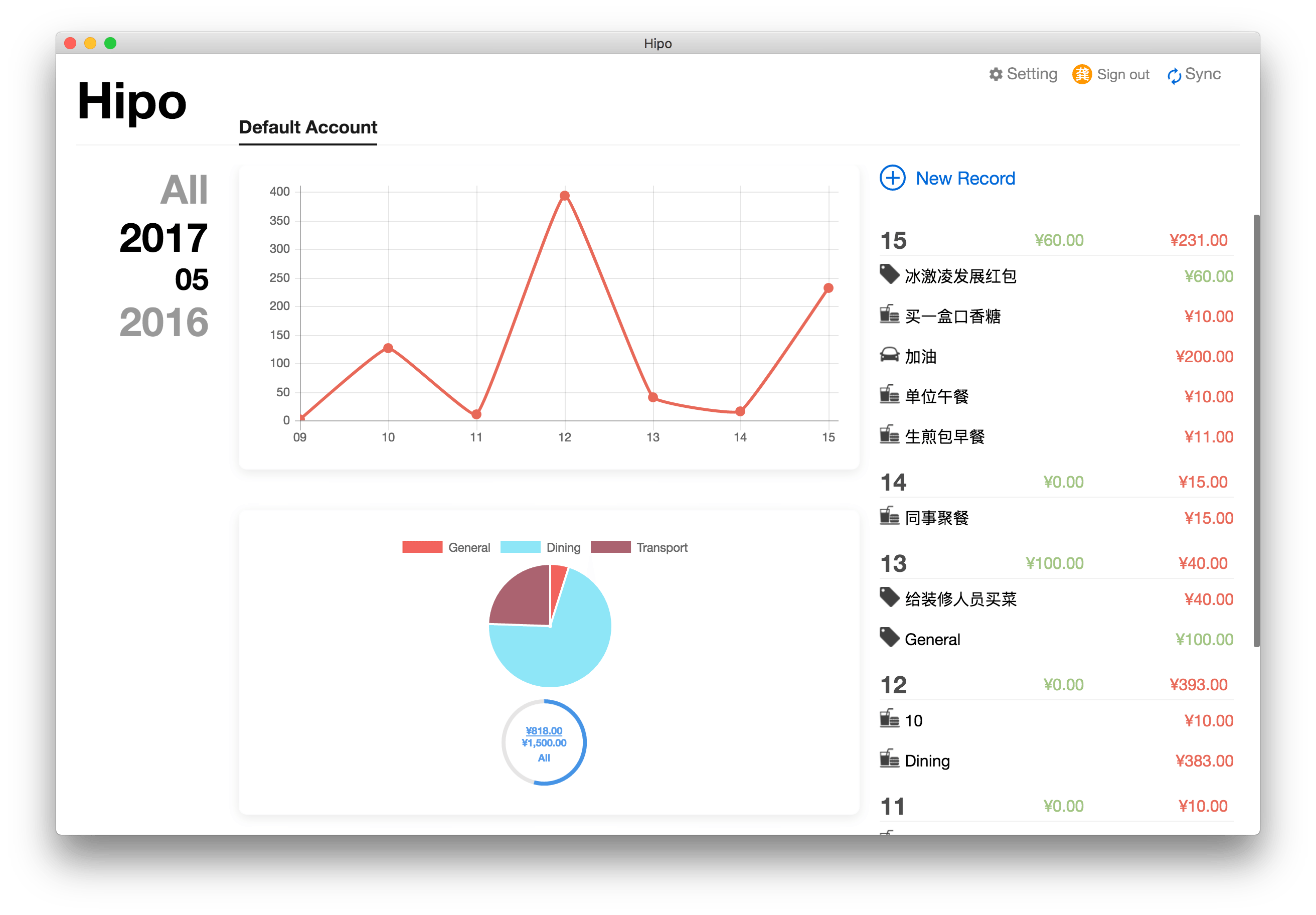Image resolution: width=1316 pixels, height=915 pixels.
Task: Click dining icon beside 单位午餐
Action: [x=889, y=394]
